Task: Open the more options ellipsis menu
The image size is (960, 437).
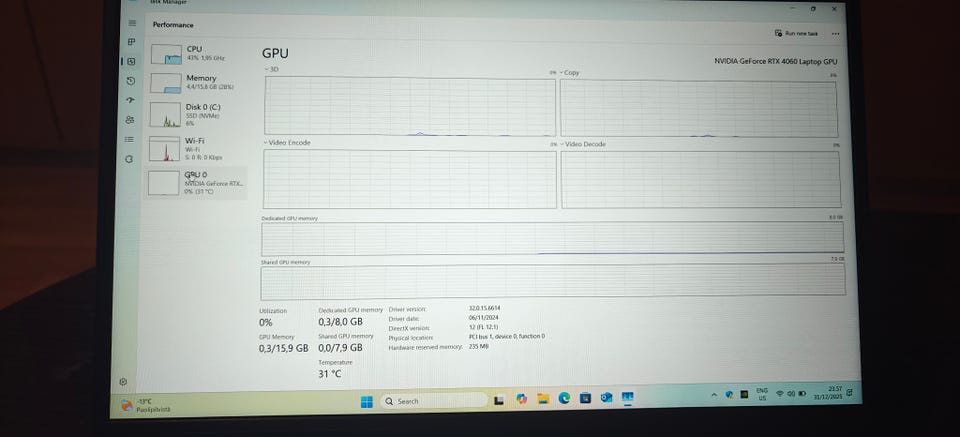Action: 836,34
